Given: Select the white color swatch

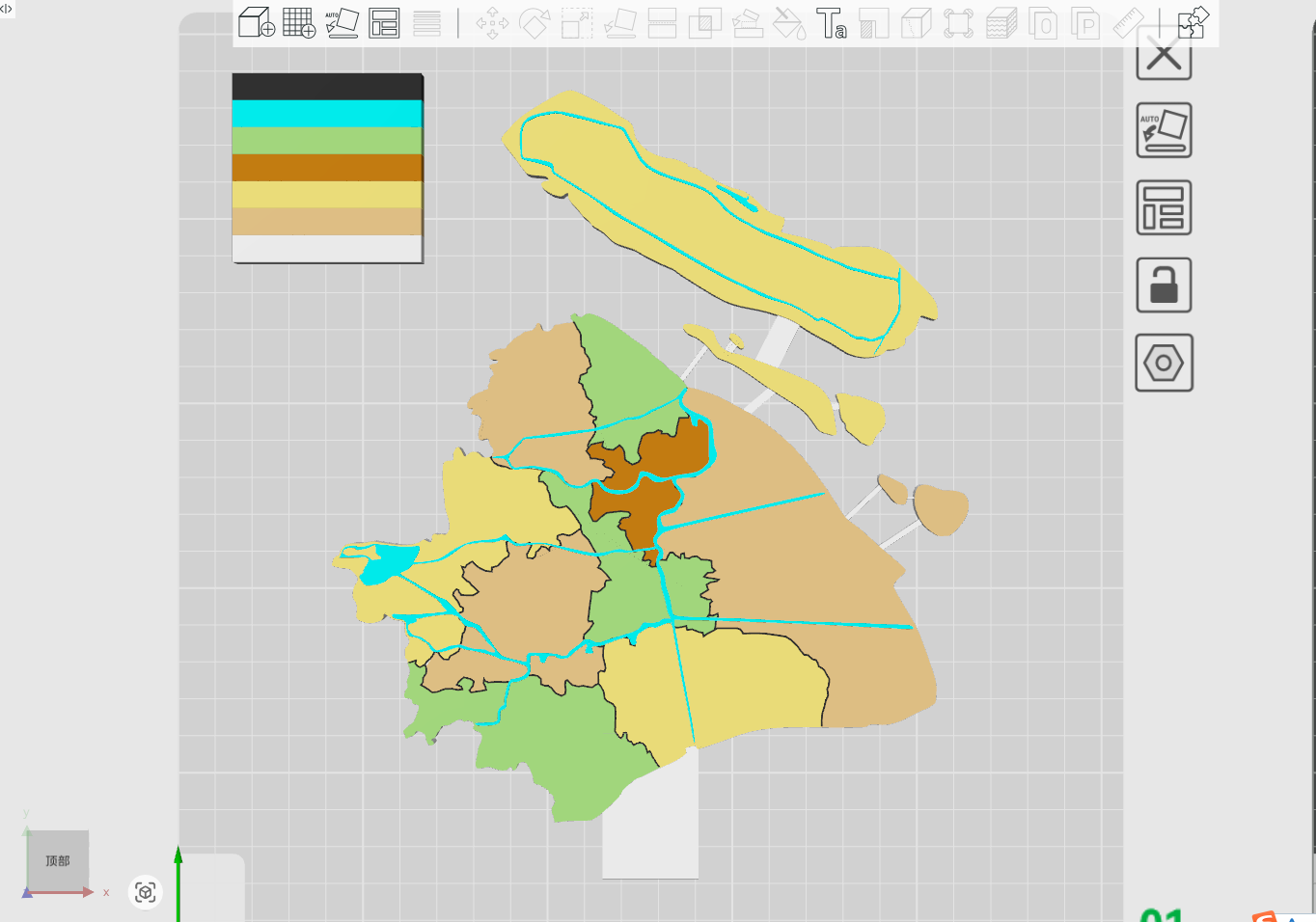Looking at the screenshot, I should (327, 249).
